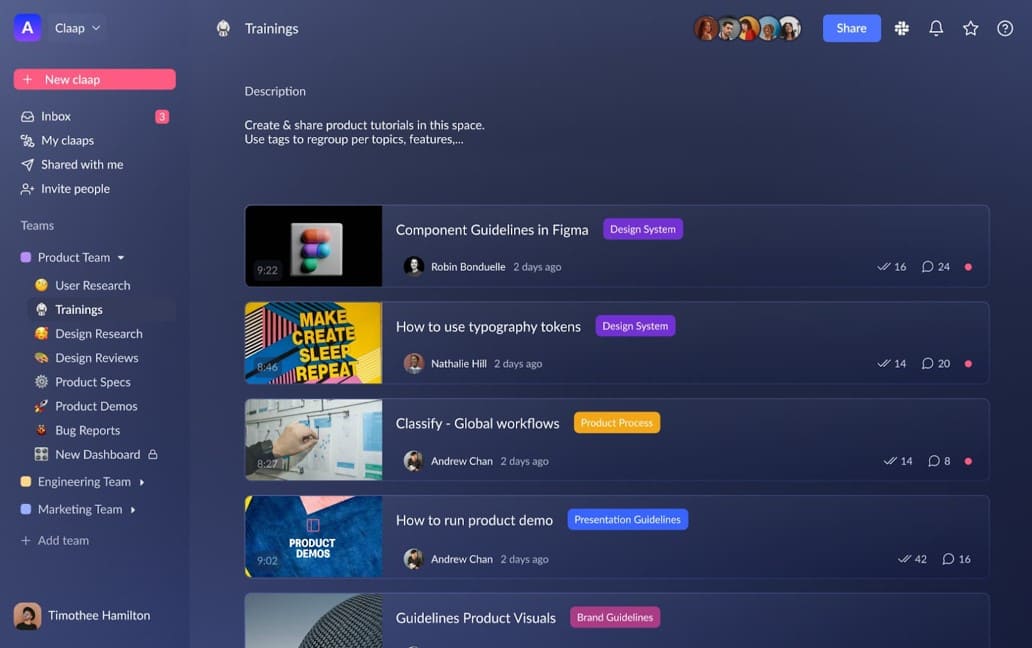Click the Design Reviews palette icon
This screenshot has width=1032, height=648.
(x=41, y=358)
